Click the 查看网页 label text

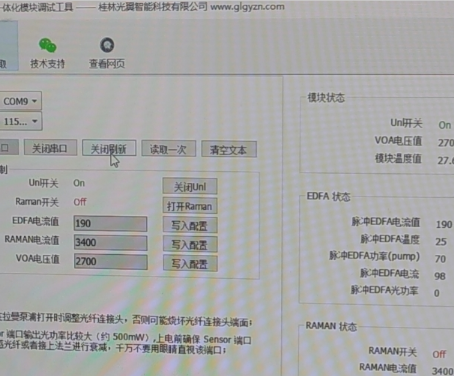[107, 63]
